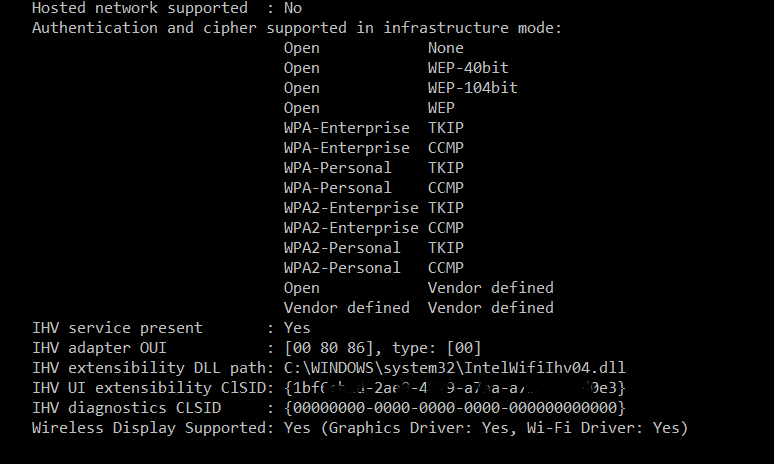Click the IHV adapter OUI value [00 80 86]
774x464 pixels.
click(329, 348)
